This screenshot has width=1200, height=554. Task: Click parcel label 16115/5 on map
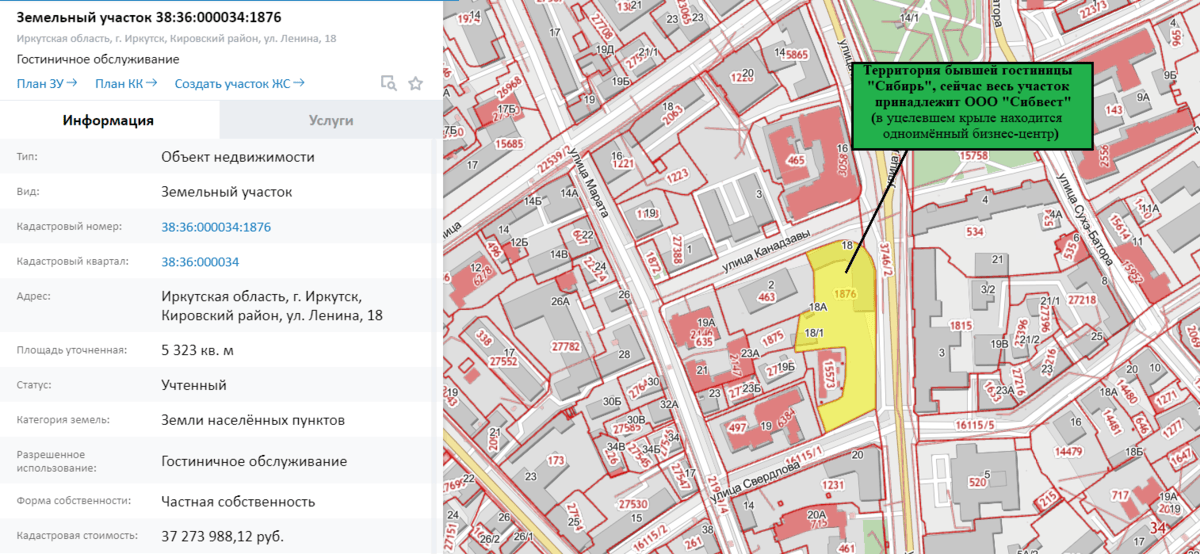[976, 425]
